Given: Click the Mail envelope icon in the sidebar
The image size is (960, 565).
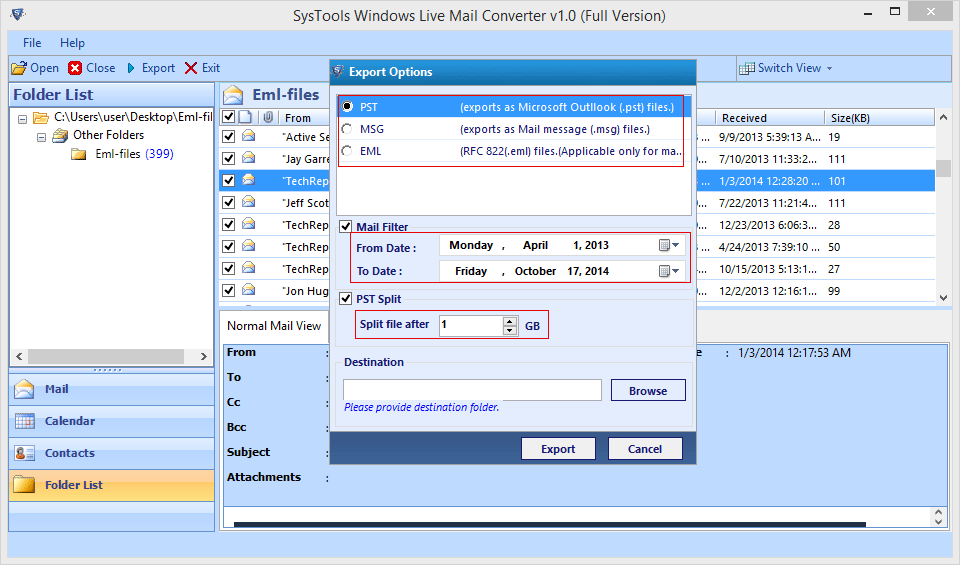Looking at the screenshot, I should click(24, 389).
